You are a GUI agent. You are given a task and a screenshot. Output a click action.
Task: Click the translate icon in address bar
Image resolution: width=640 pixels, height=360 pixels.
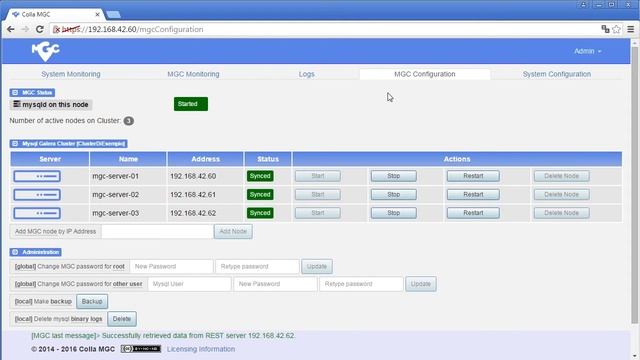pos(605,29)
